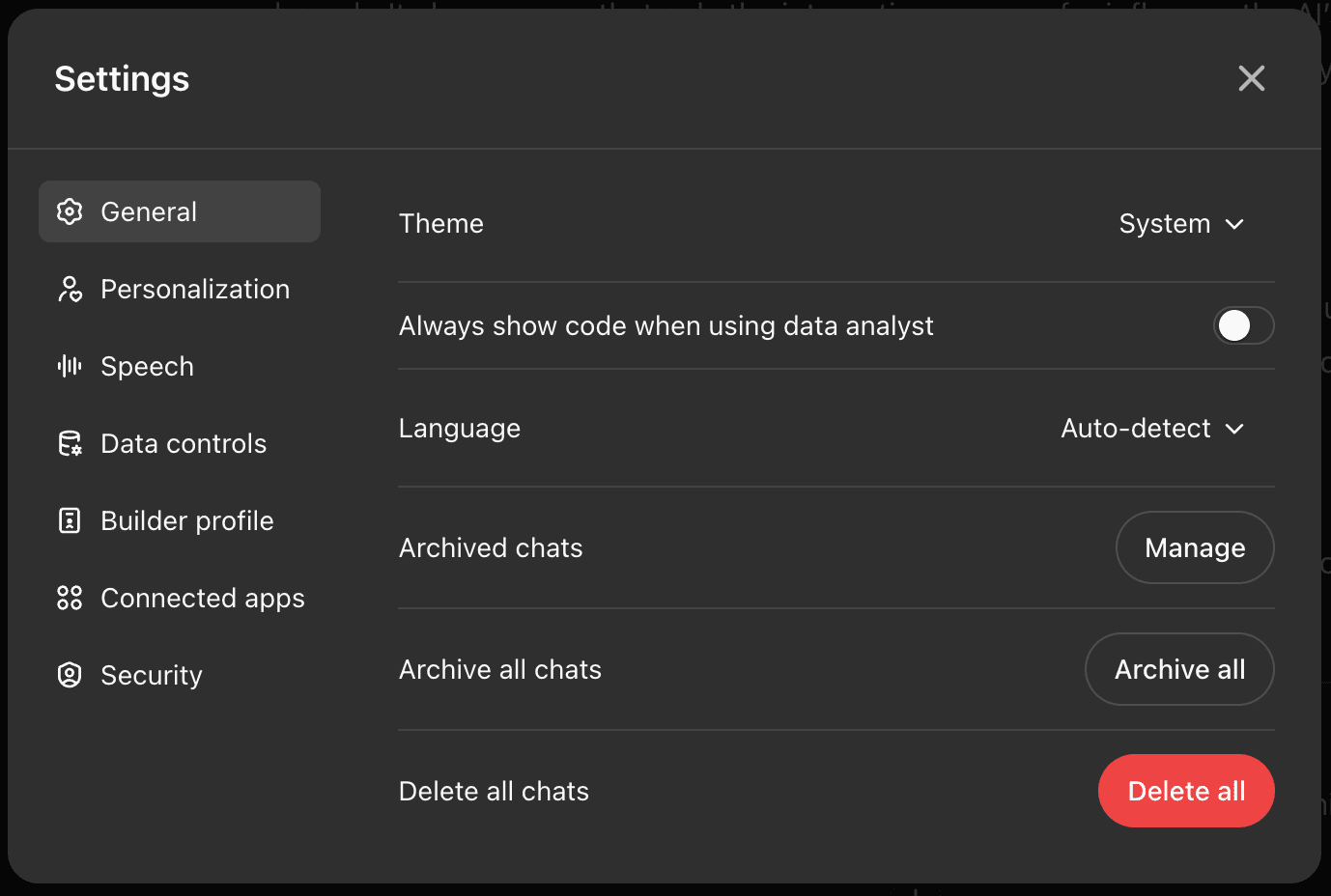This screenshot has height=896, width=1331.
Task: Click the Security shield icon
Action: click(70, 675)
